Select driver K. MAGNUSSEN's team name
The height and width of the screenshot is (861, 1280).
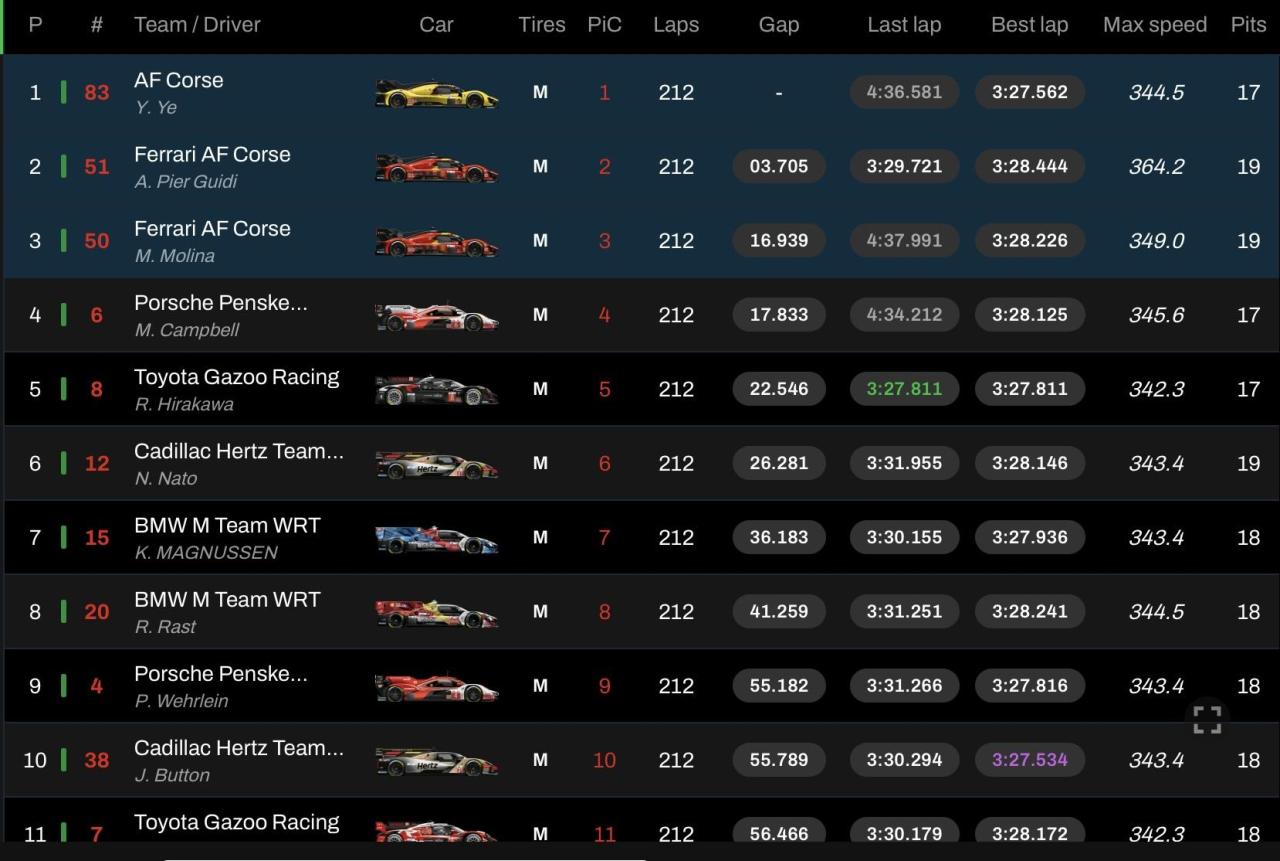click(227, 525)
